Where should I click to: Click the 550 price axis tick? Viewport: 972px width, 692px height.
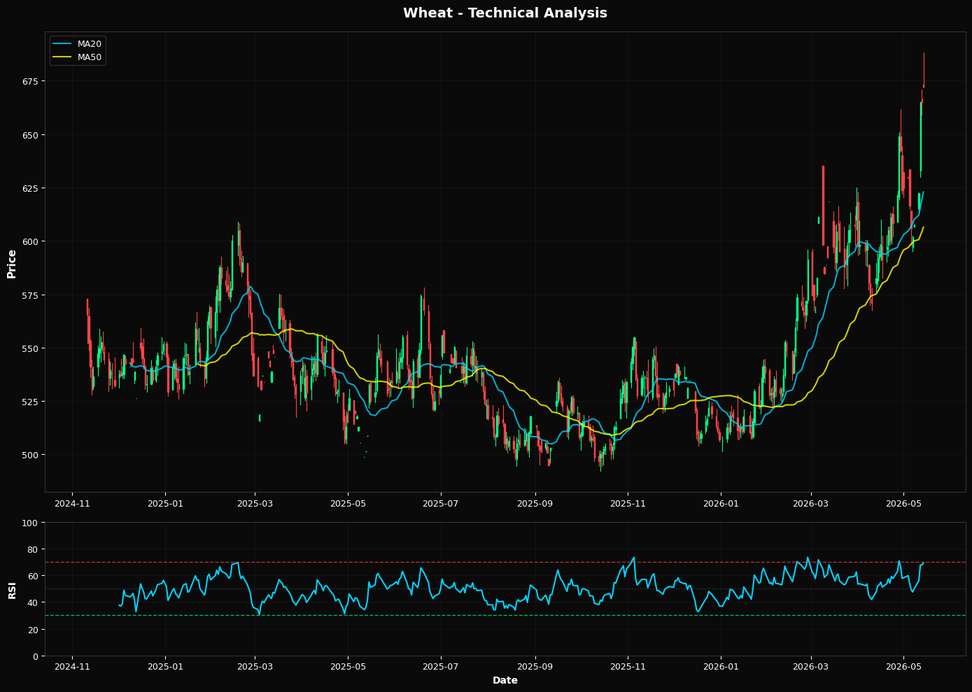click(x=32, y=348)
